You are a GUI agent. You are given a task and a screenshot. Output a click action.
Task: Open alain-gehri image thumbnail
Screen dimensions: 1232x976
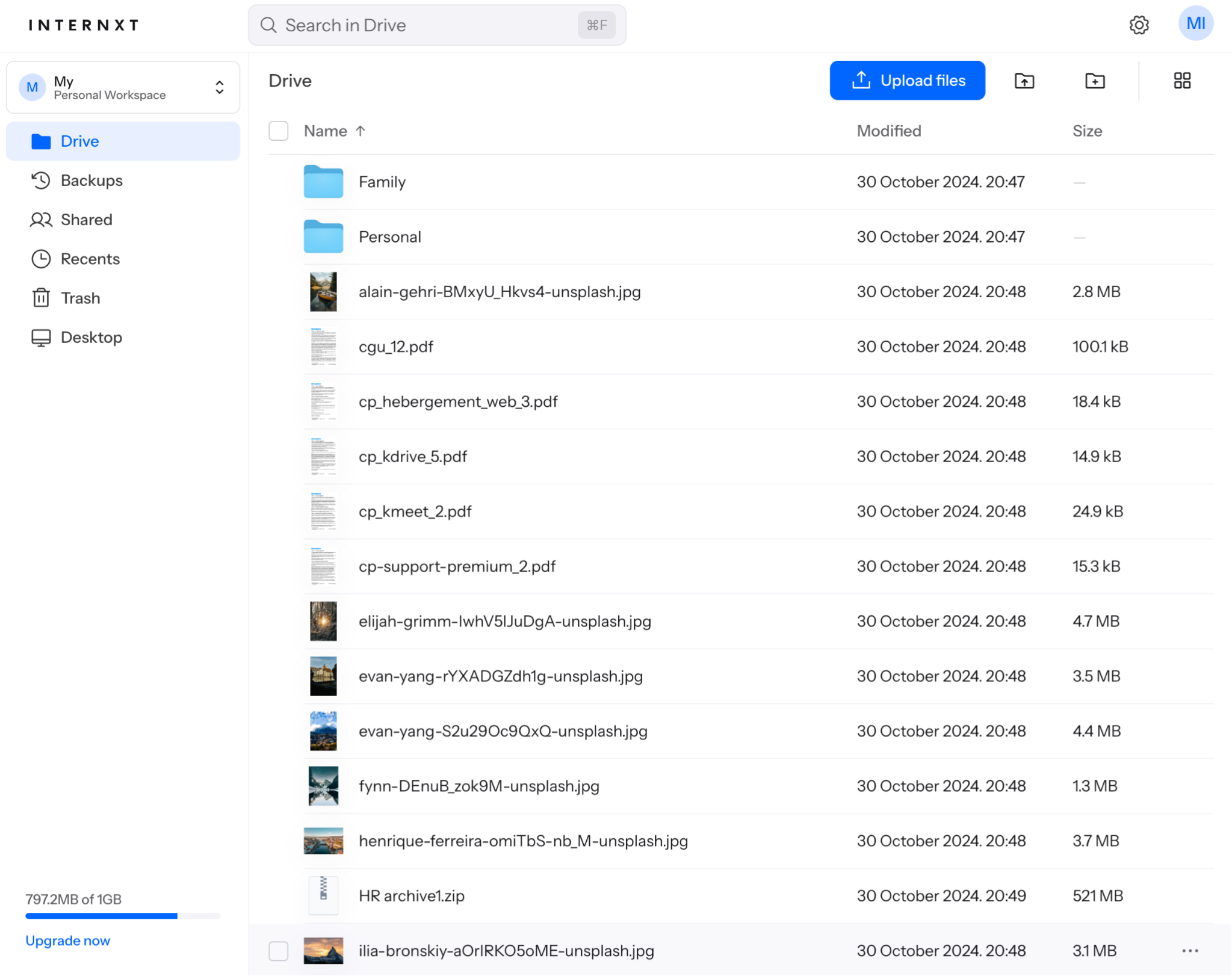coord(323,291)
